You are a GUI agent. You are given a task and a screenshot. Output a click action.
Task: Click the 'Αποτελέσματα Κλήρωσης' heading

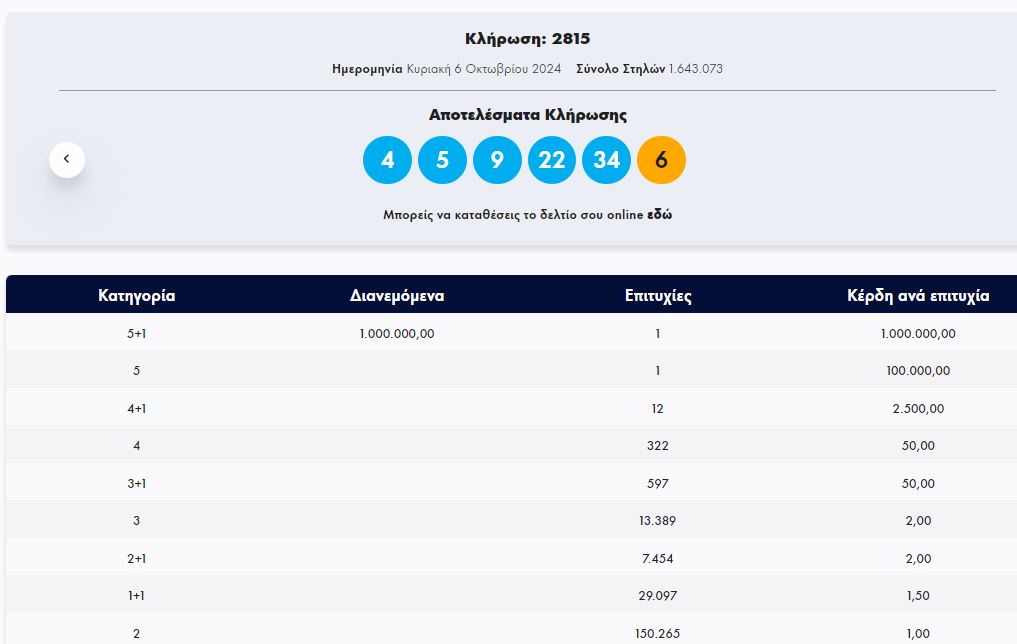[x=528, y=115]
